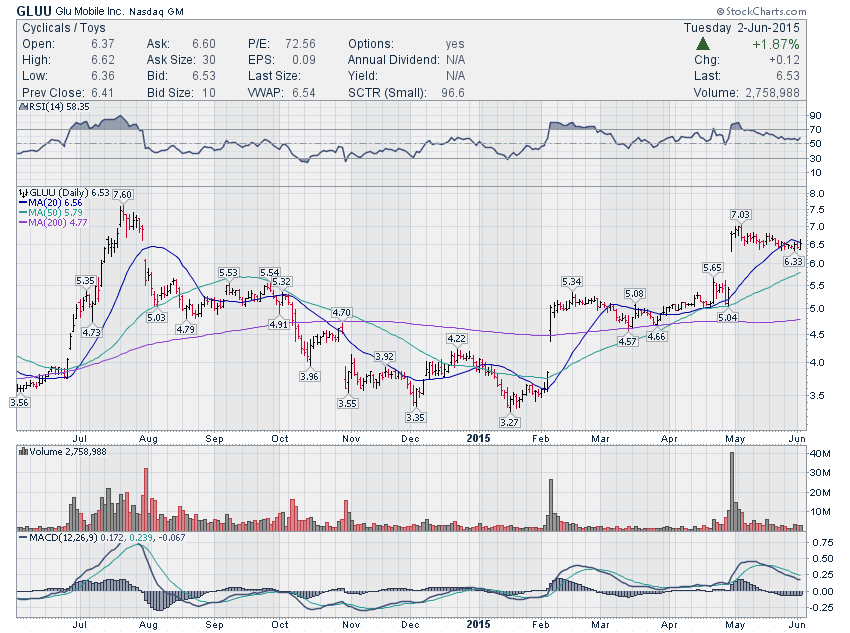Click the 5.04 price label
This screenshot has height=633, width=850.
point(727,318)
